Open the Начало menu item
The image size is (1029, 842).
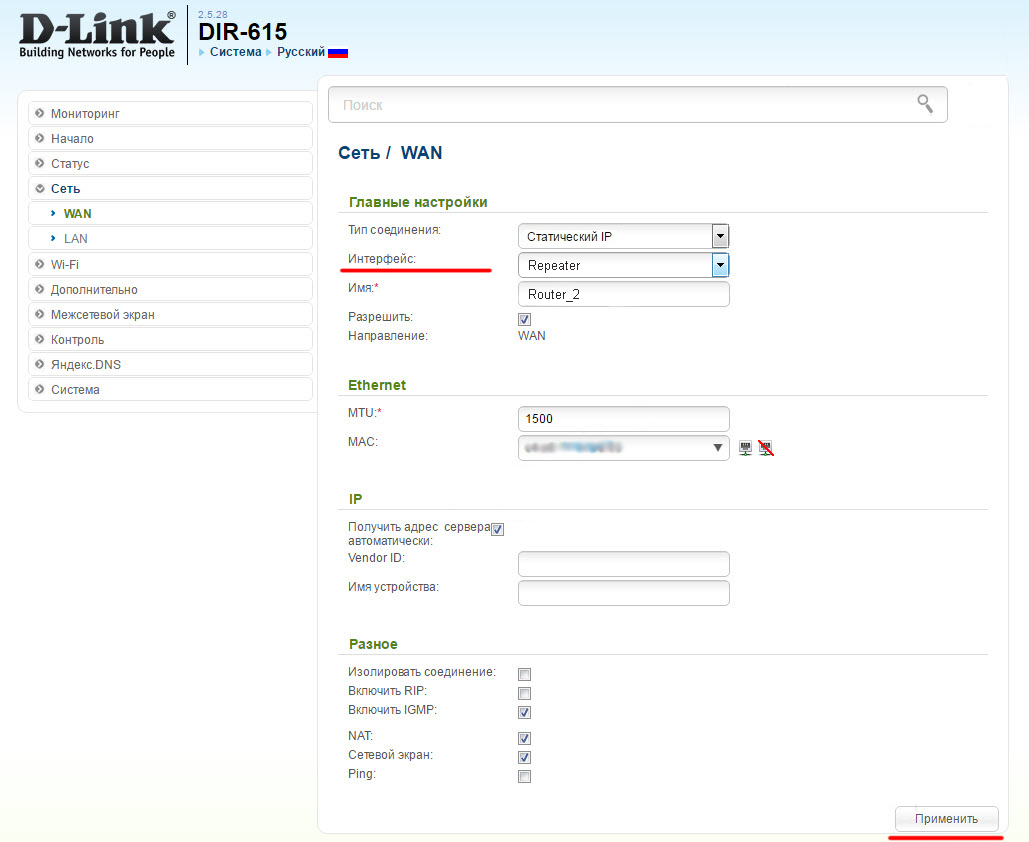[x=171, y=138]
